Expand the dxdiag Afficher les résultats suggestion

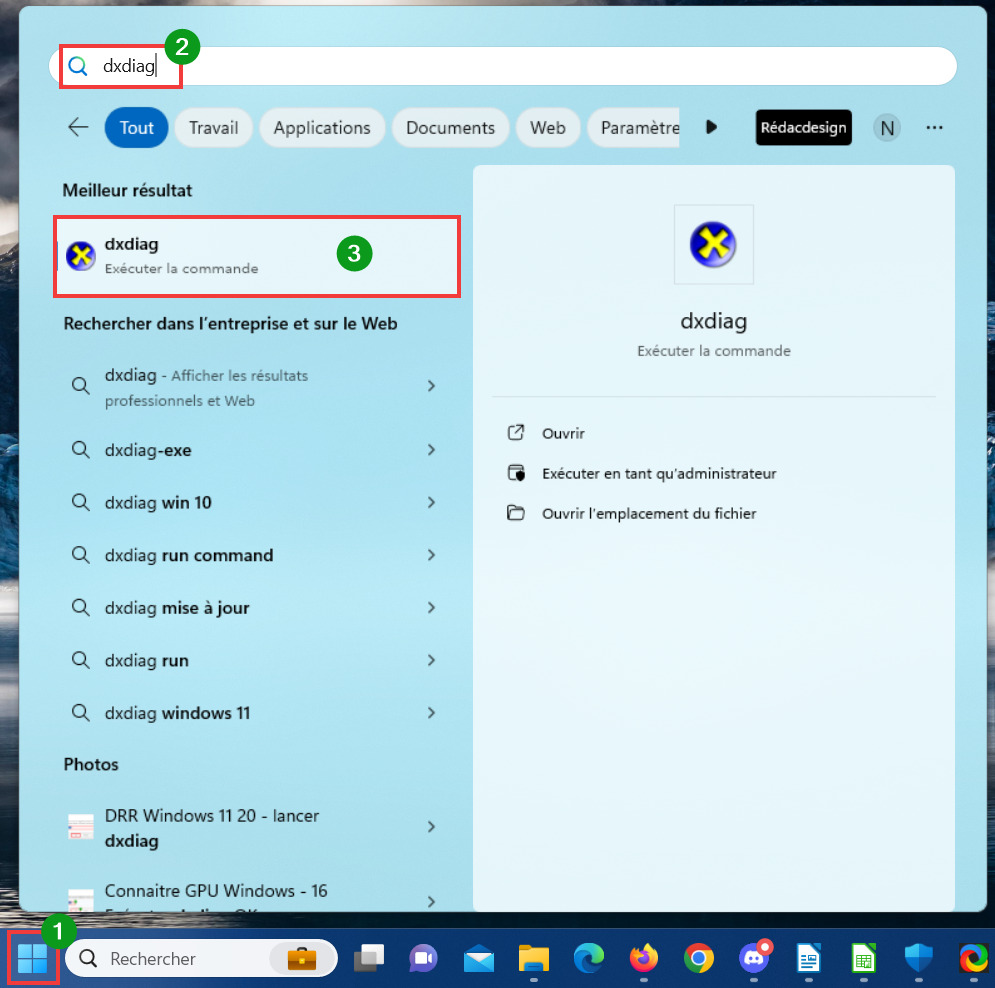pyautogui.click(x=431, y=386)
